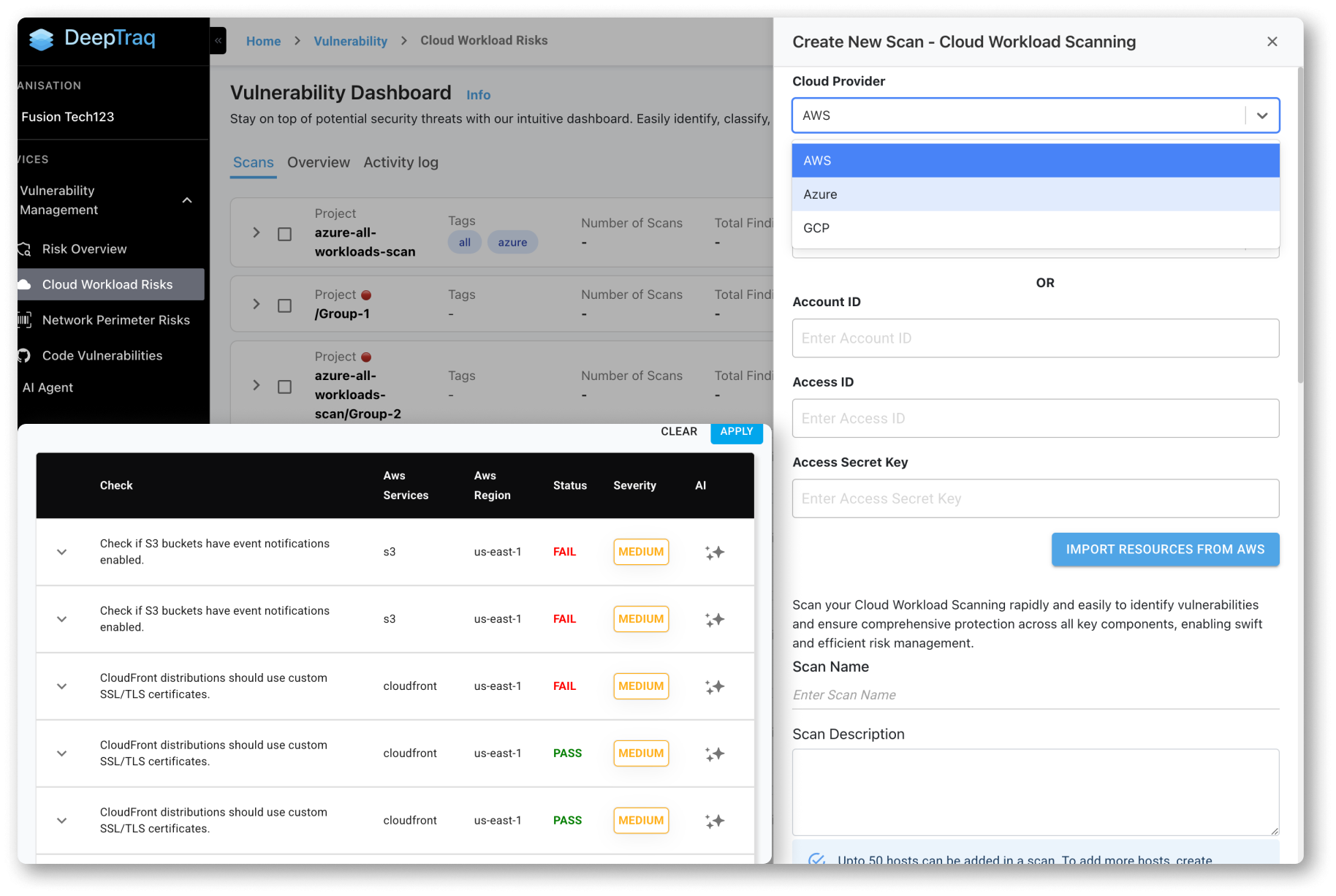1336x896 pixels.
Task: Click red status dot beside workloads-scan/Group-2 project
Action: [366, 357]
